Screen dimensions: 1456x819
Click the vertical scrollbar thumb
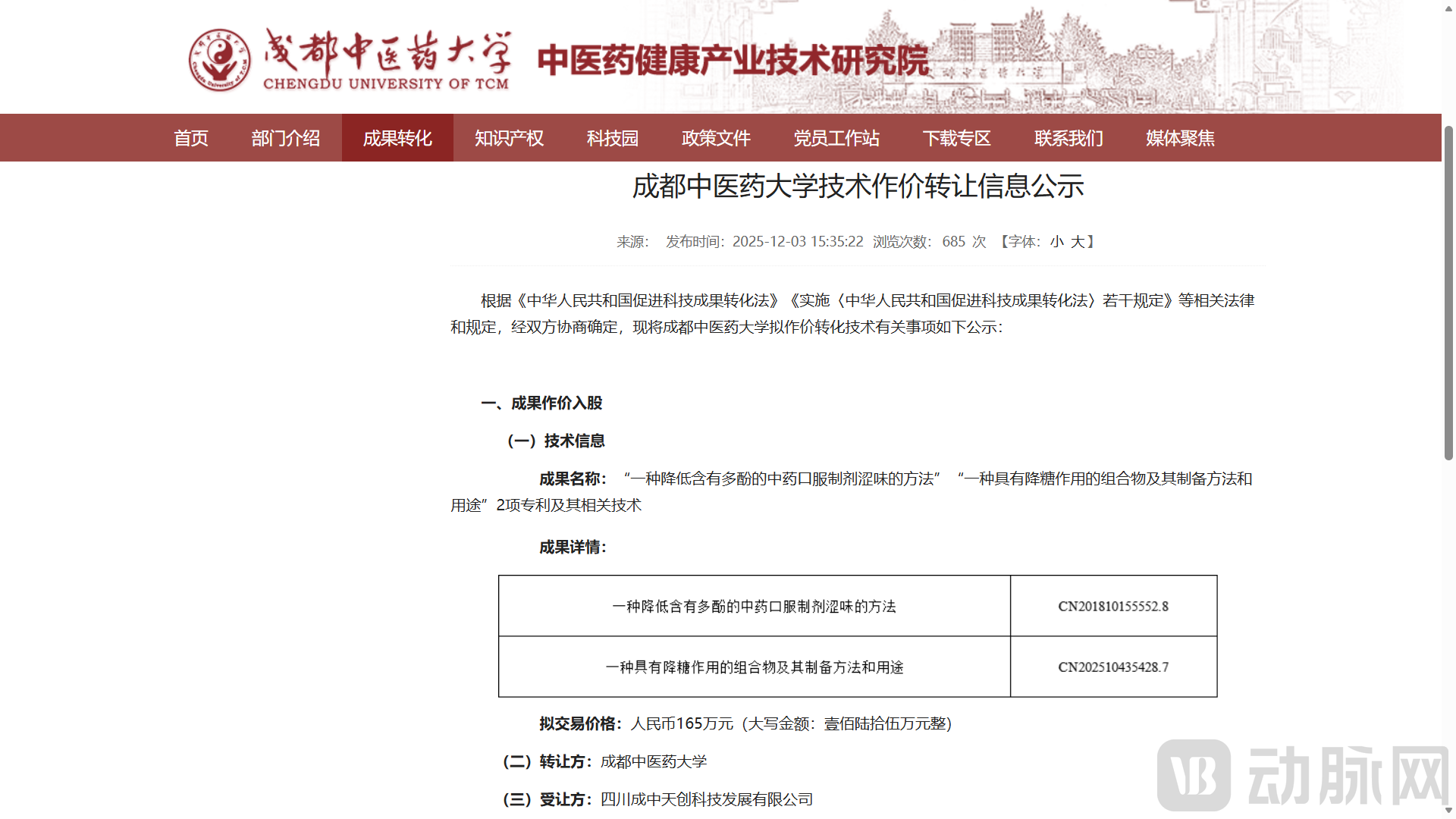click(x=1448, y=293)
